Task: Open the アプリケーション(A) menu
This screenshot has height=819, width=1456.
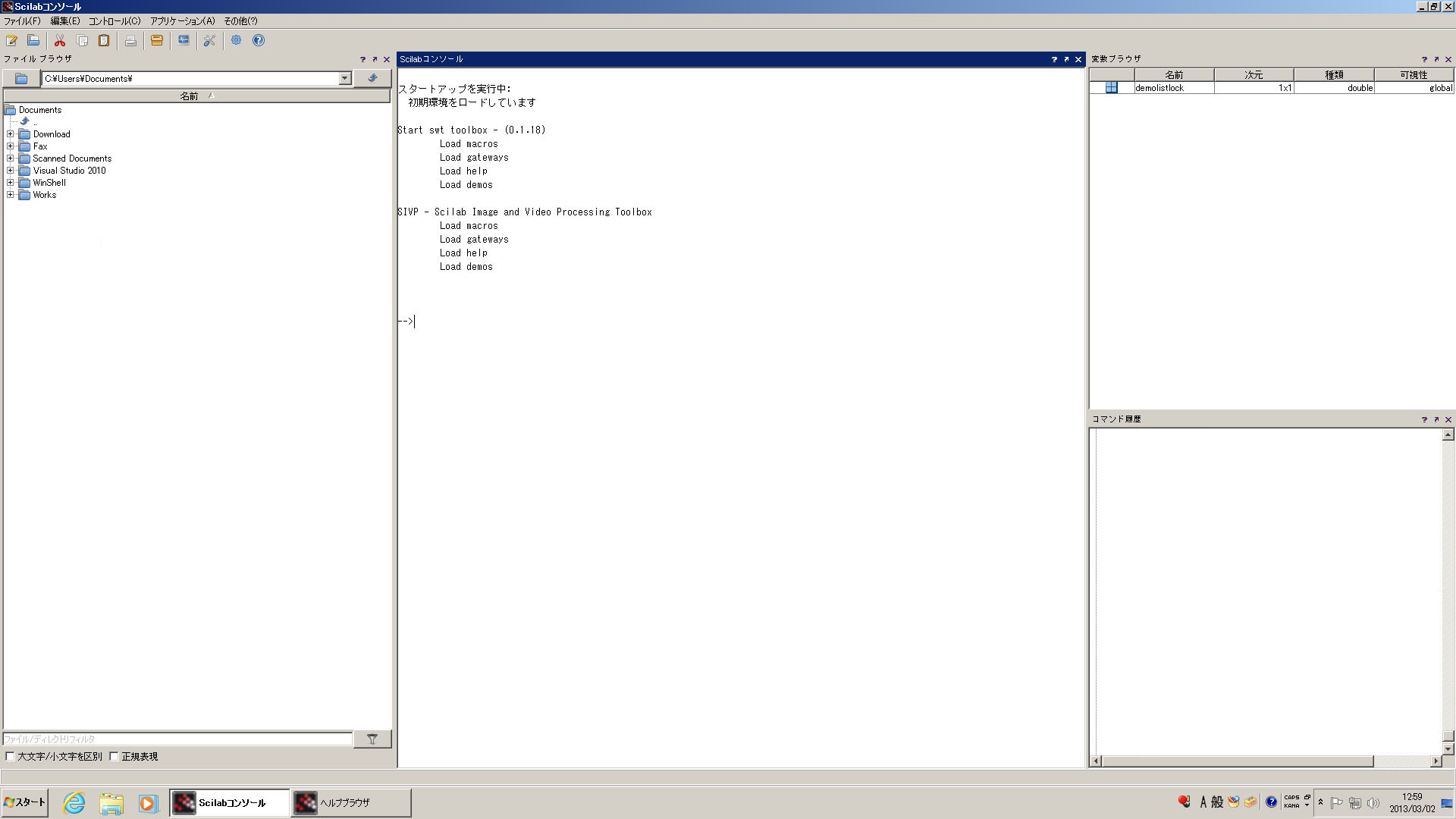Action: pyautogui.click(x=182, y=21)
